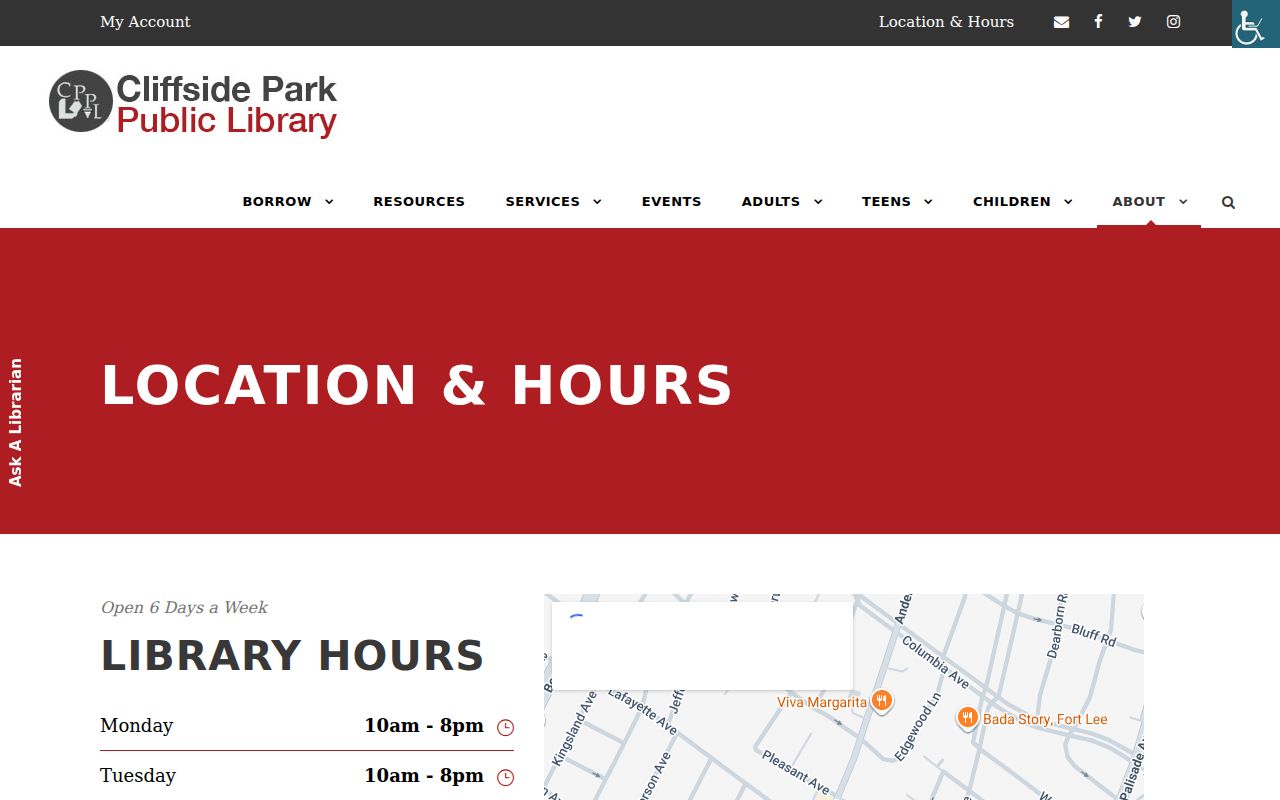Click the Columbia Ave street label on map

(x=935, y=662)
